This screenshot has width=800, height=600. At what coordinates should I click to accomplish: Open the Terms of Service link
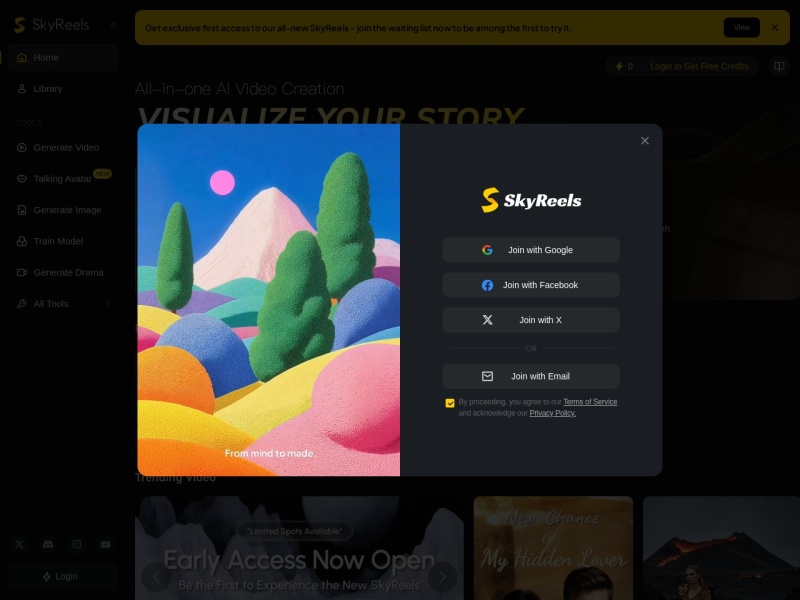(x=590, y=402)
